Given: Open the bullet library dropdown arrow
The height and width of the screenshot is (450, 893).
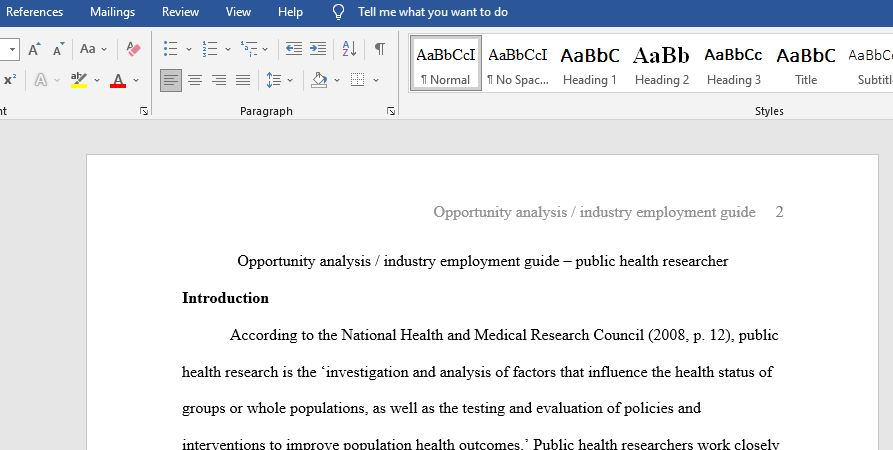Looking at the screenshot, I should tap(189, 50).
